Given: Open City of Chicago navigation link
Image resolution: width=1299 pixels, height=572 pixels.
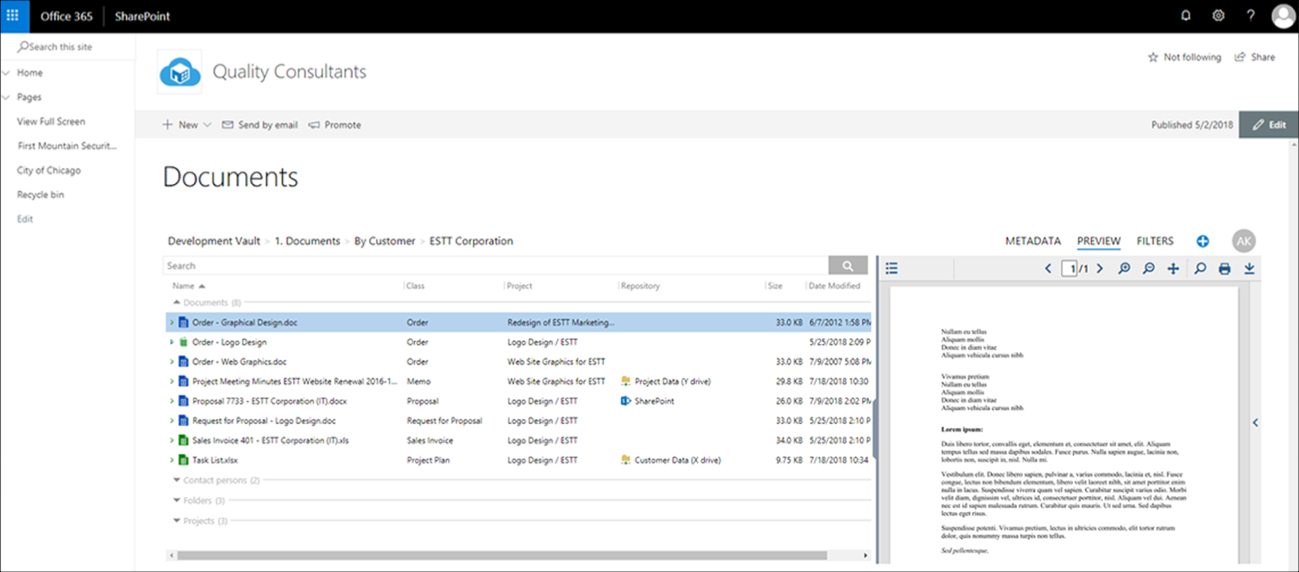Looking at the screenshot, I should [x=49, y=170].
